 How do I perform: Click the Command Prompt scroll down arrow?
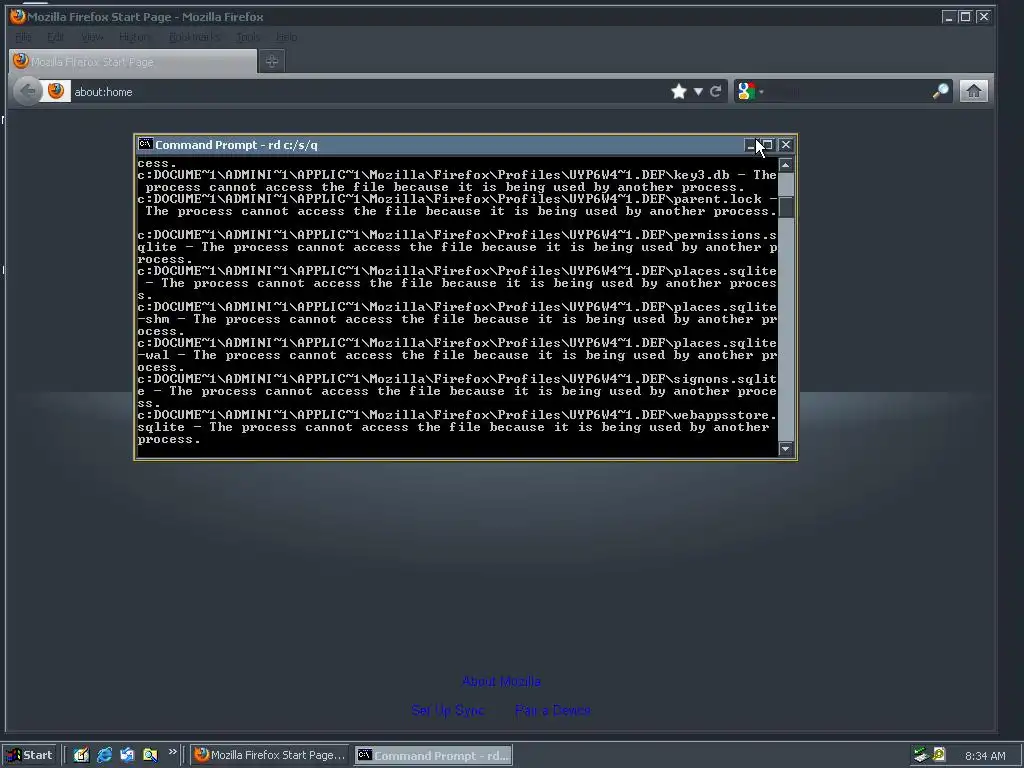(x=786, y=449)
